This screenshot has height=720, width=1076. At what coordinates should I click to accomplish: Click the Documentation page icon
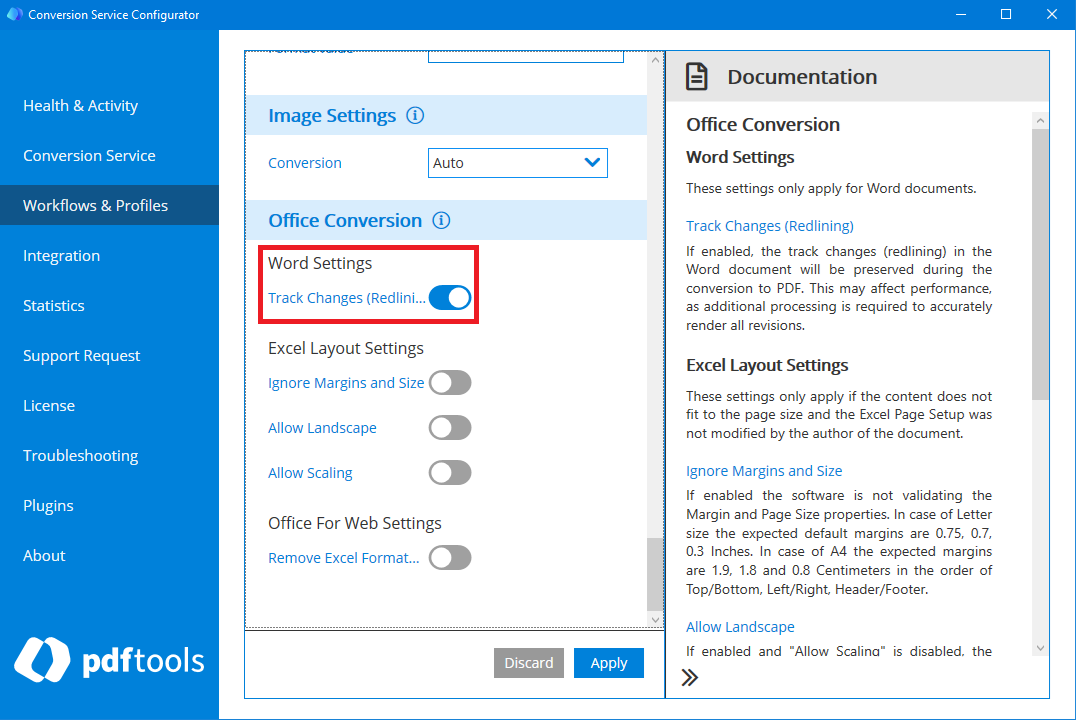pyautogui.click(x=697, y=76)
